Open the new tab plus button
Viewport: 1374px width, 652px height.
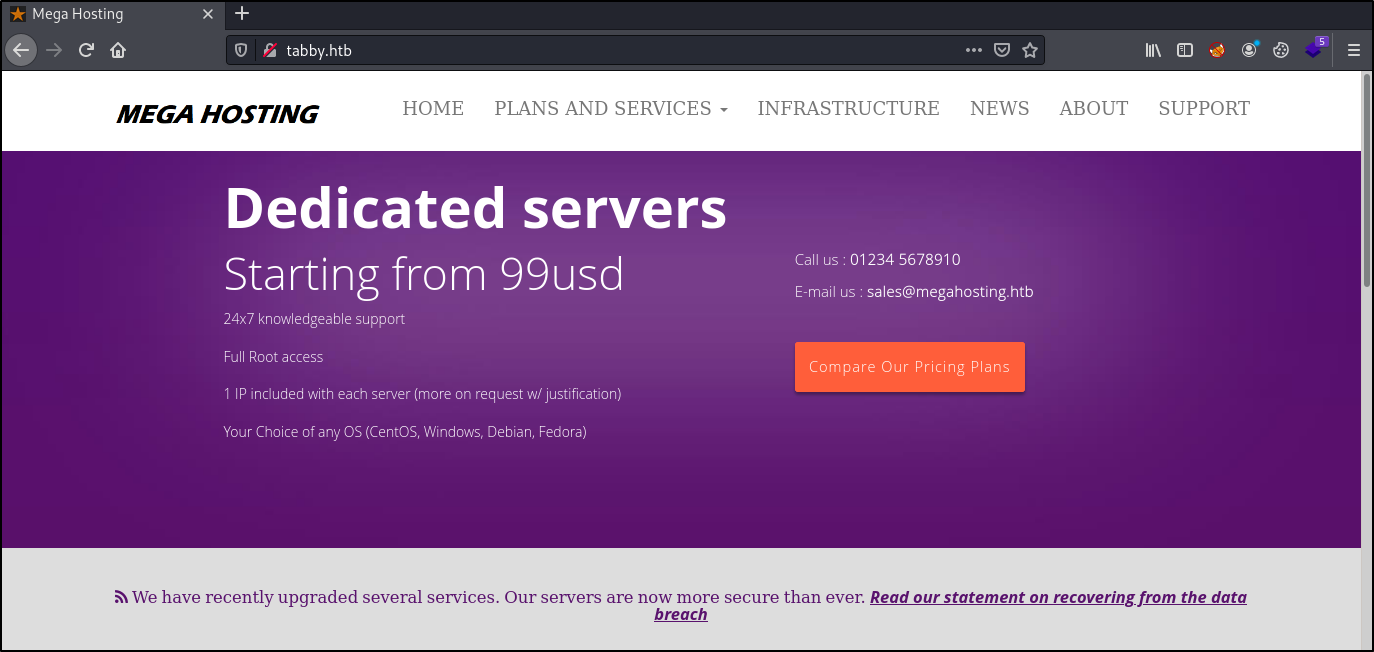(242, 13)
